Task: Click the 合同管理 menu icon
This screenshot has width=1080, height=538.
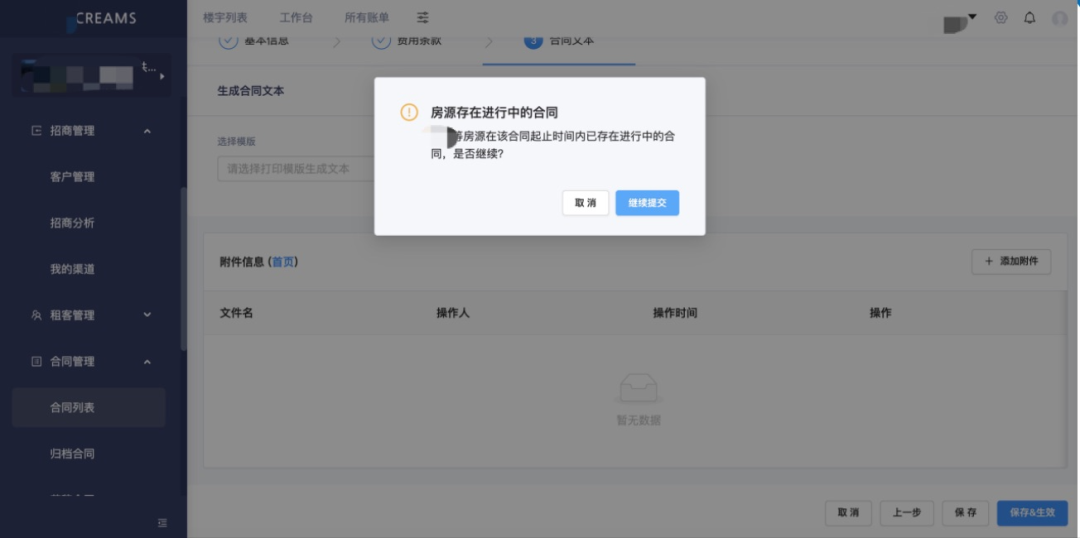Action: tap(37, 361)
